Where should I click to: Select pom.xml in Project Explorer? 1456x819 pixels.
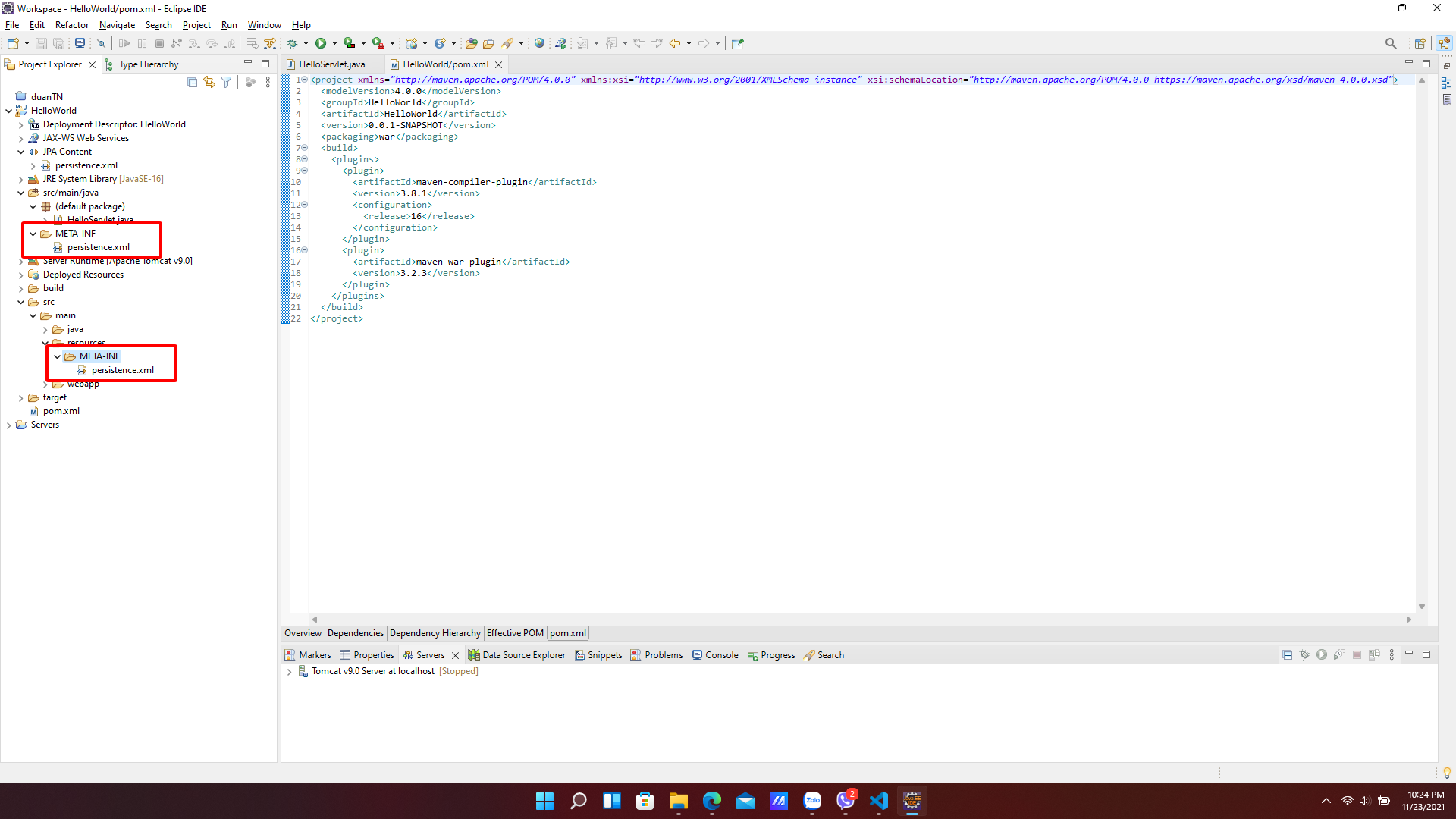point(61,411)
